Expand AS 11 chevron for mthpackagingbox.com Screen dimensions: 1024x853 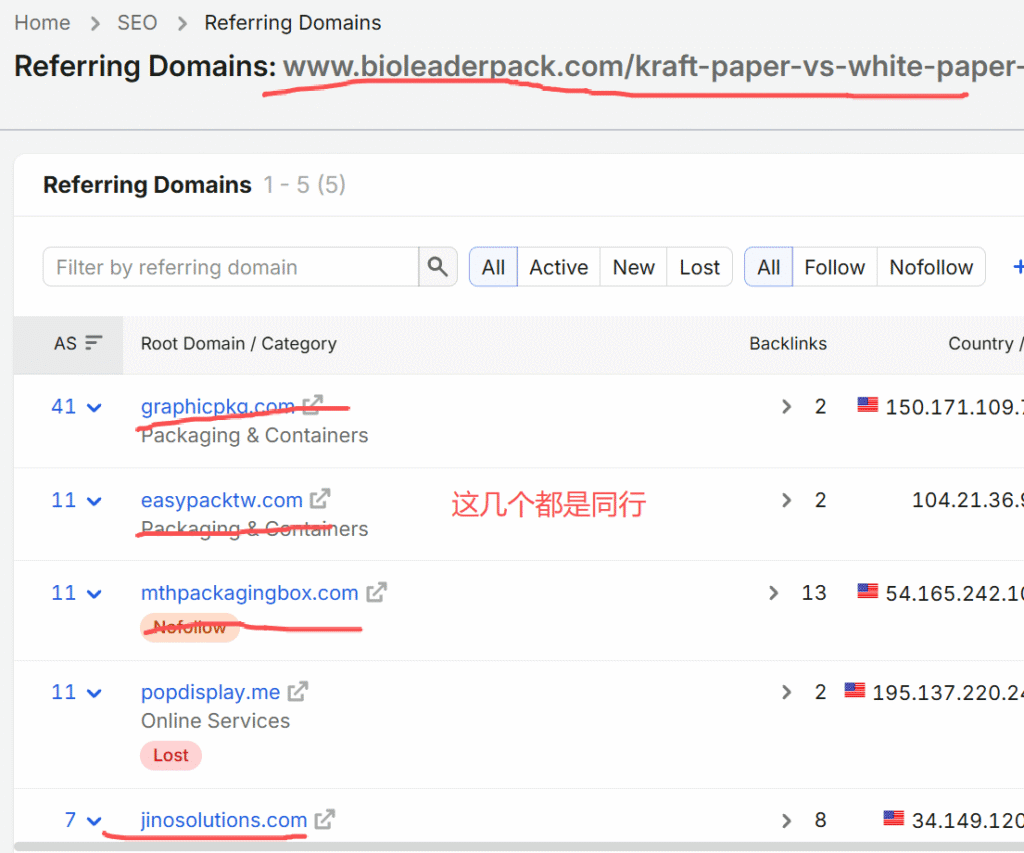coord(94,594)
